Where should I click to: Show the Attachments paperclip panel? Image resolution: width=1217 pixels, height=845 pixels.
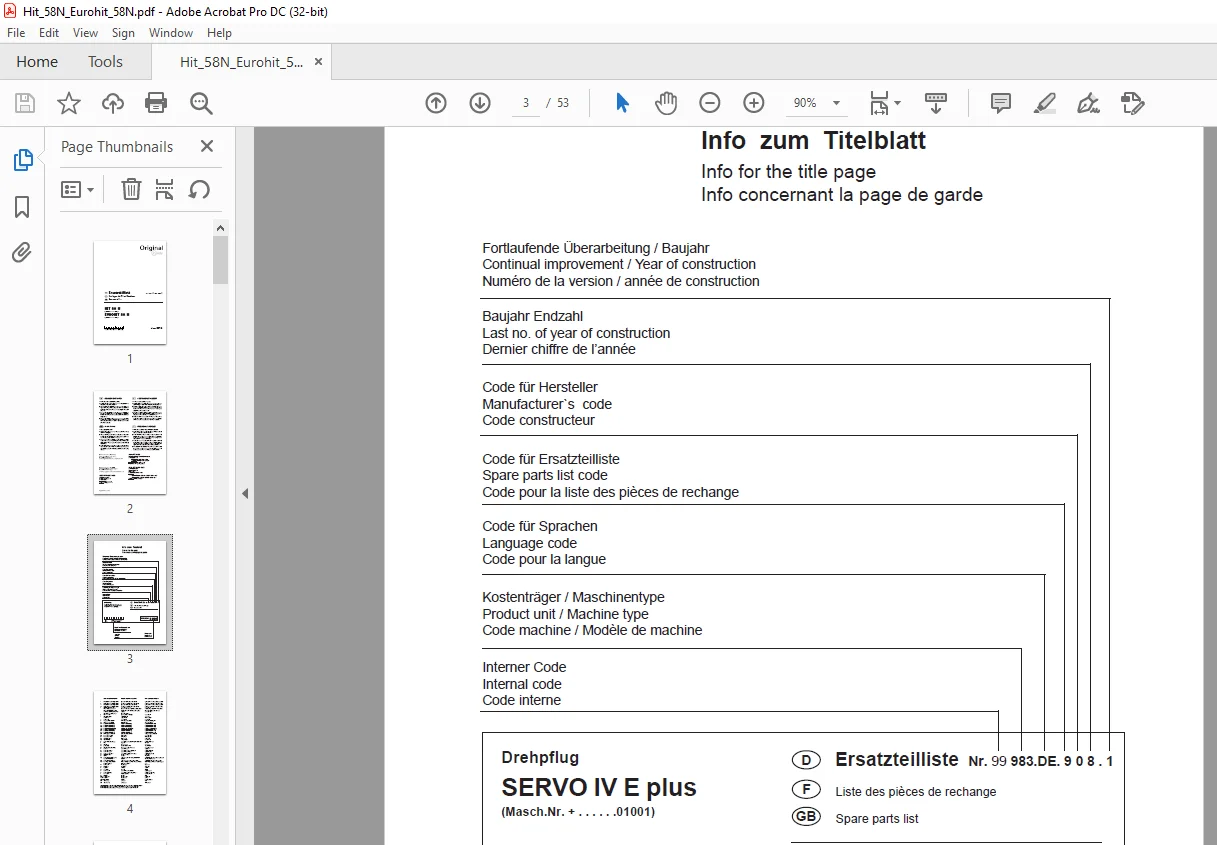click(x=22, y=253)
